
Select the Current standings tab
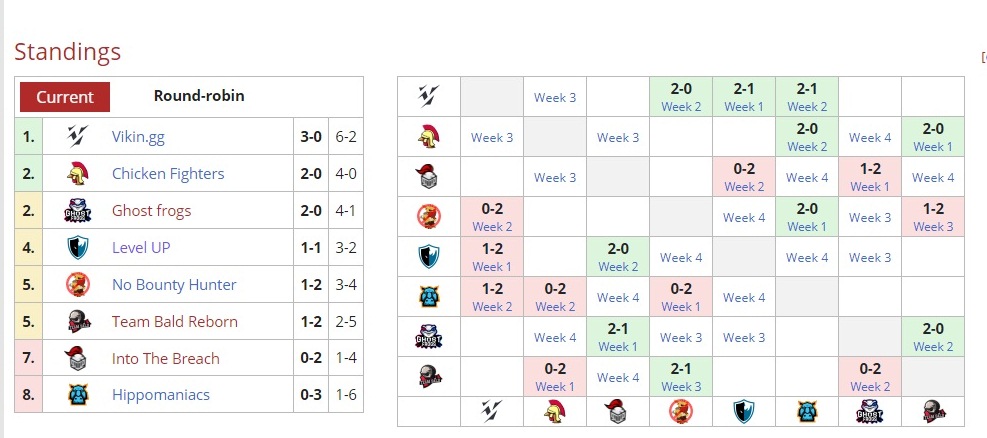tap(65, 97)
